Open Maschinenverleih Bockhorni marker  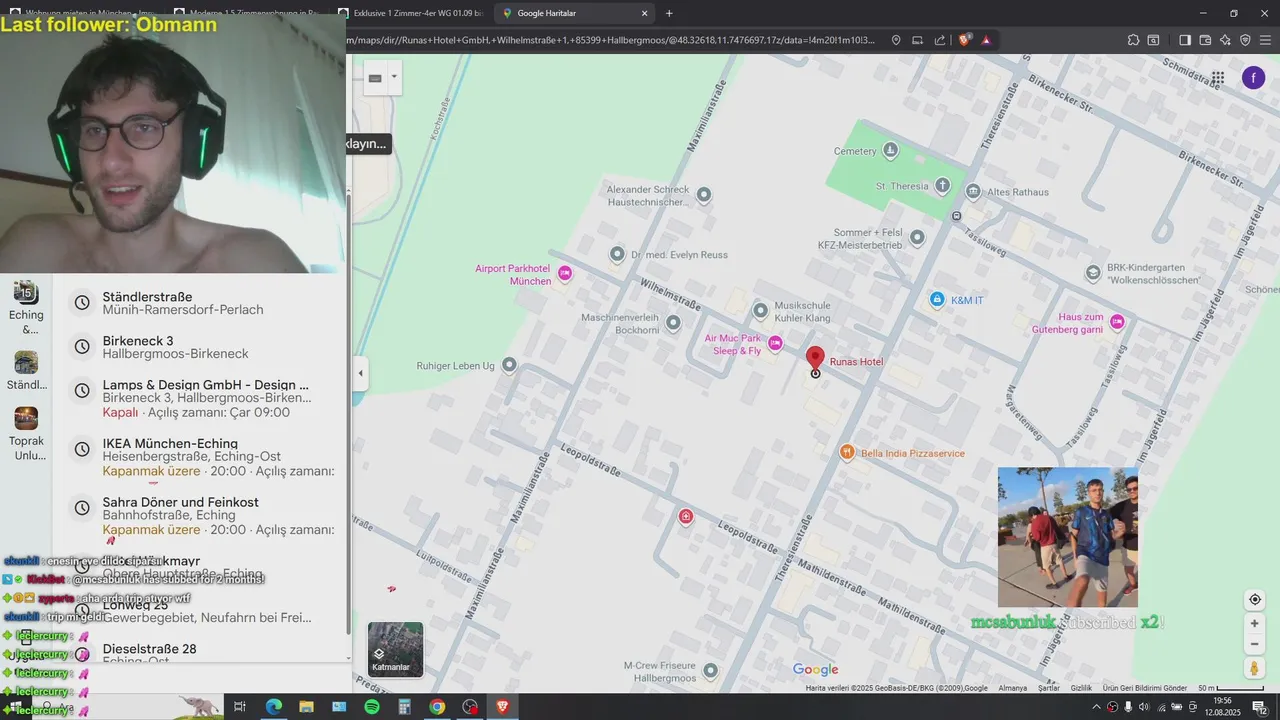coord(673,323)
